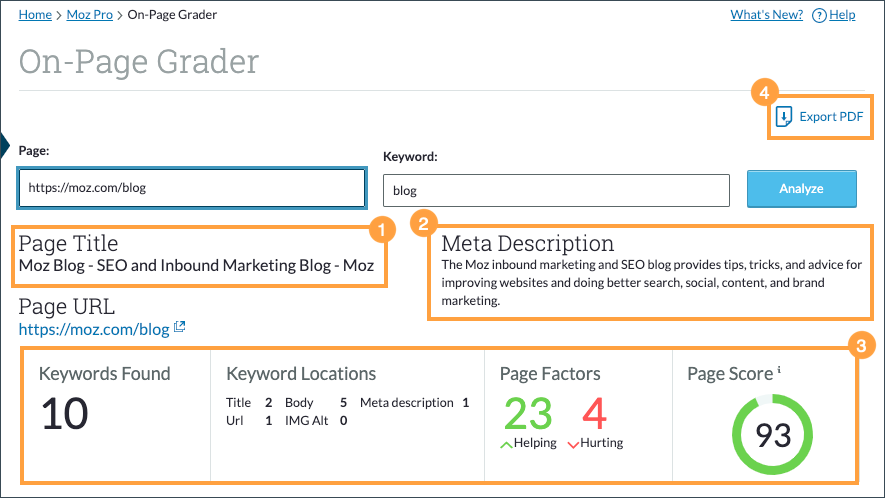Click the orange callout badge number 1
Viewport: 885px width, 498px height.
coord(379,230)
